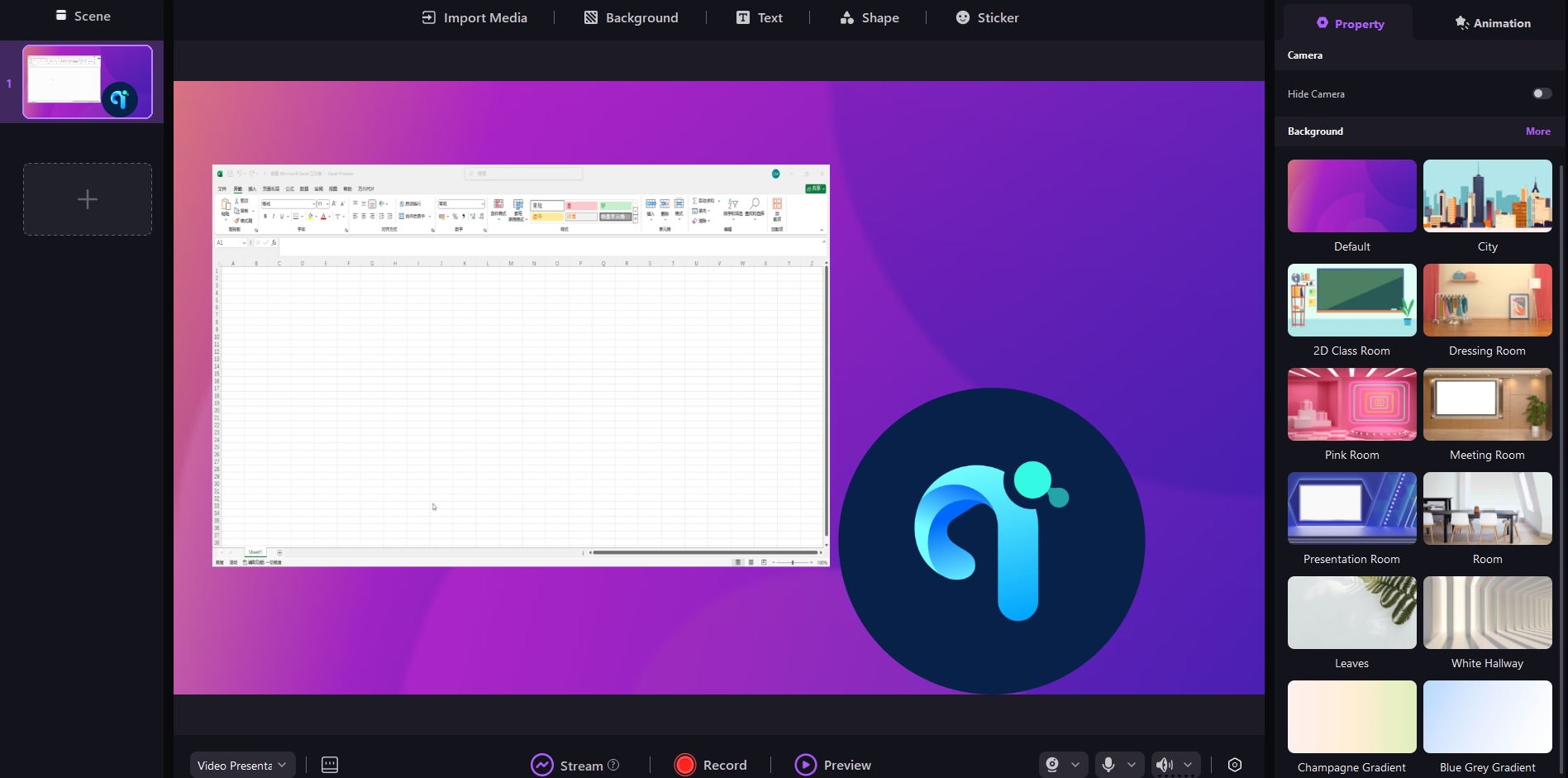Click the Background hatch icon in top toolbar

(591, 17)
